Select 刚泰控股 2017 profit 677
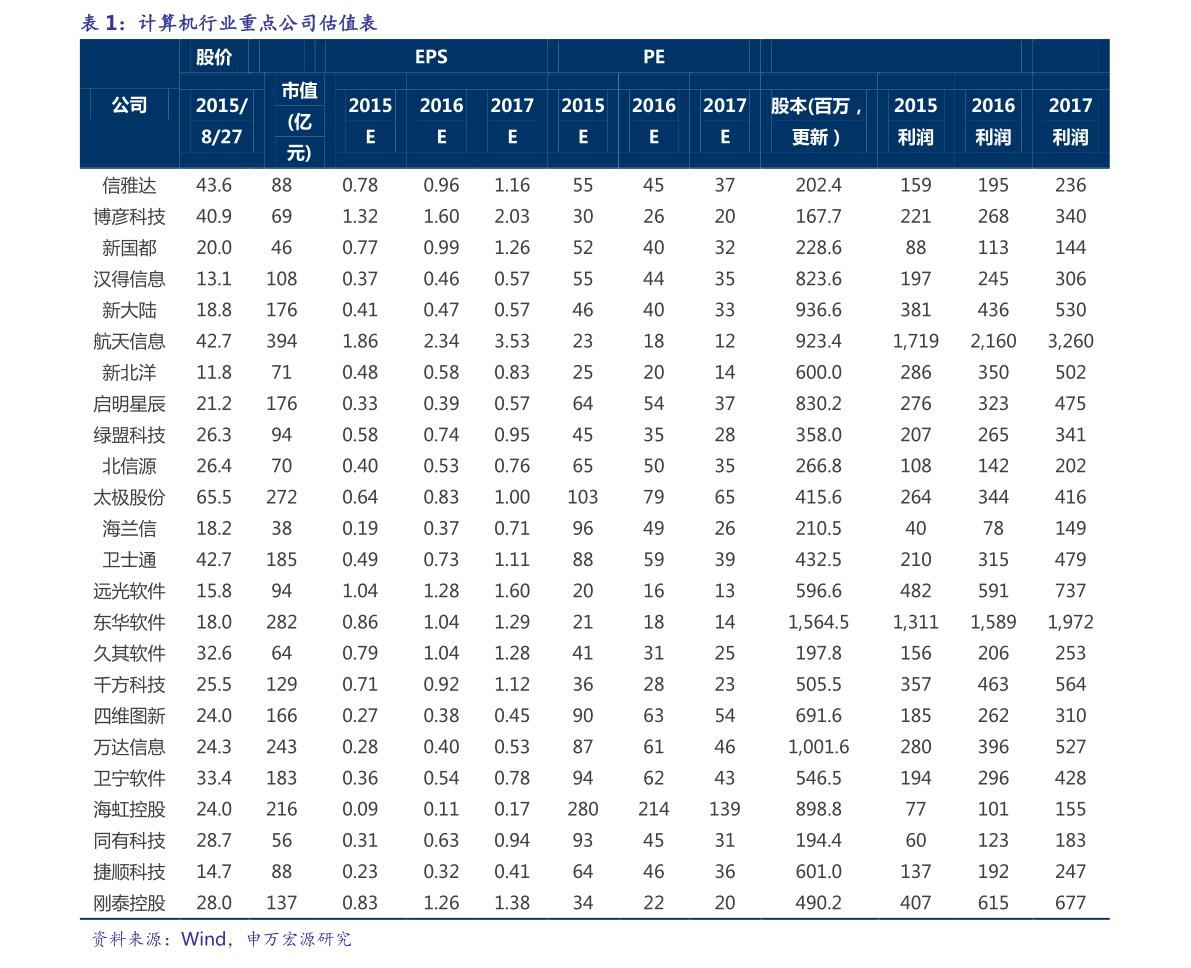Image resolution: width=1191 pixels, height=968 pixels. (1070, 903)
